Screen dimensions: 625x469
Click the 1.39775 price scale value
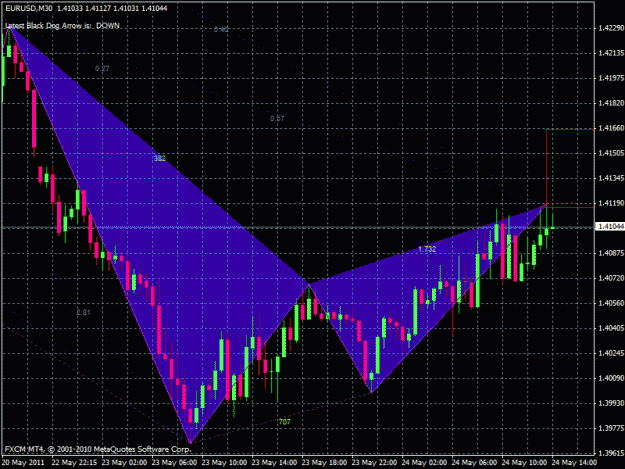click(611, 428)
